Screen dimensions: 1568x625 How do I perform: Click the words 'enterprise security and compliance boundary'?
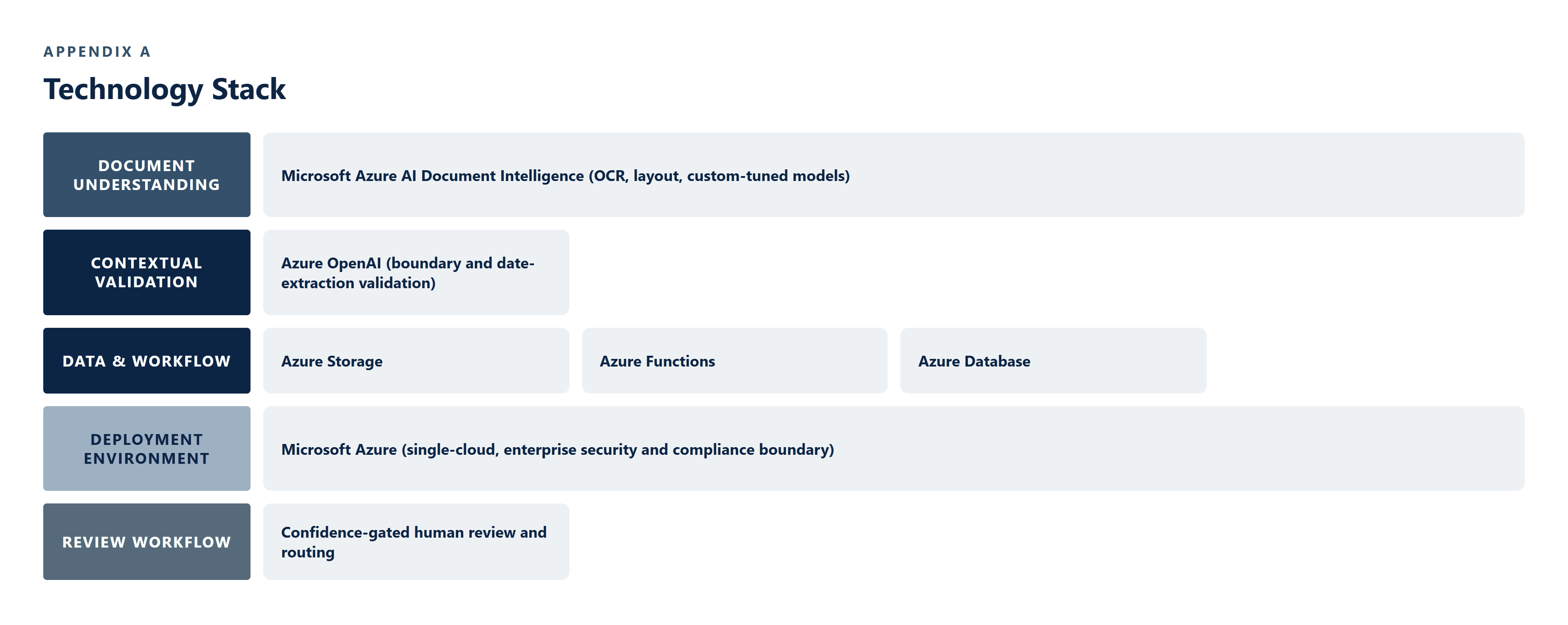coord(666,450)
